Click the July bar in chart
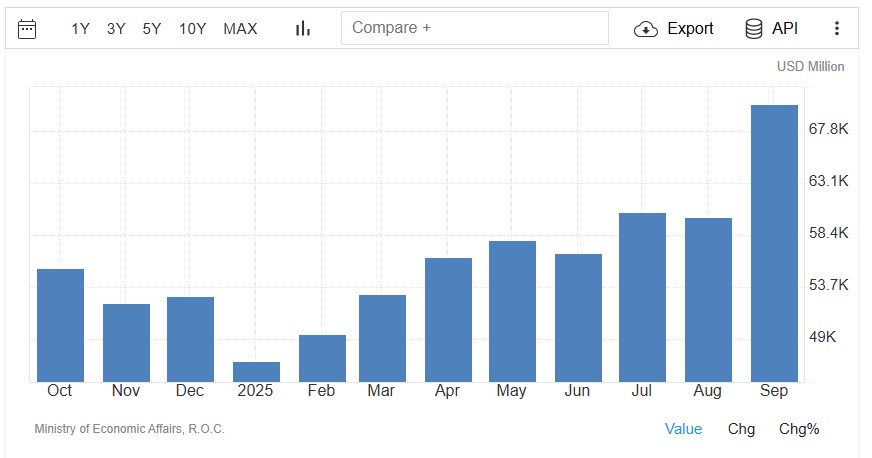Screen dimensions: 872x458 click(x=642, y=297)
